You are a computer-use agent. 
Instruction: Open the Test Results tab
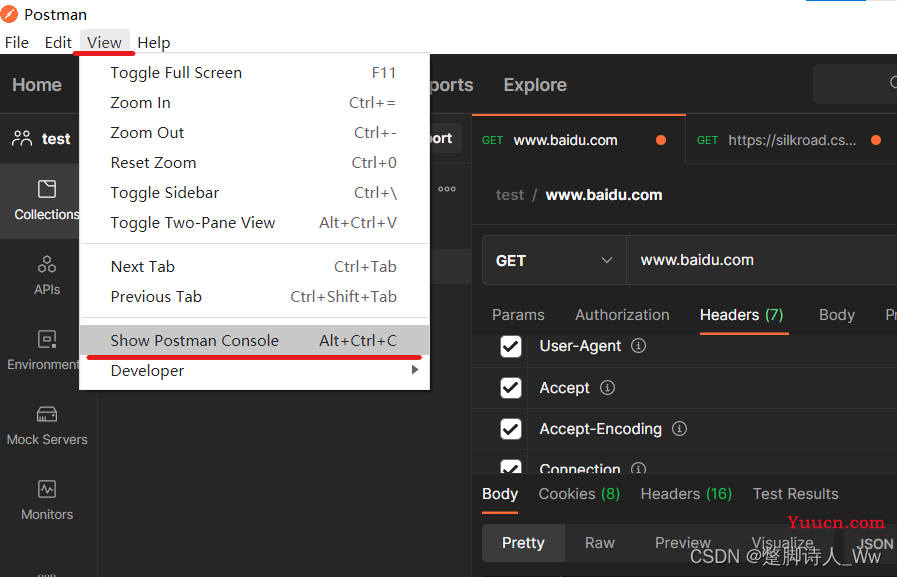pyautogui.click(x=795, y=494)
